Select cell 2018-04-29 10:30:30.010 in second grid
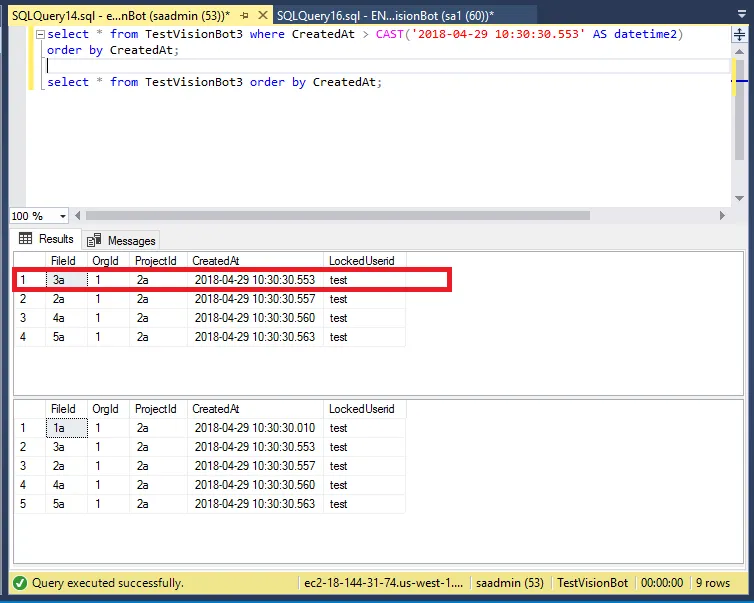The image size is (754, 603). click(x=255, y=428)
